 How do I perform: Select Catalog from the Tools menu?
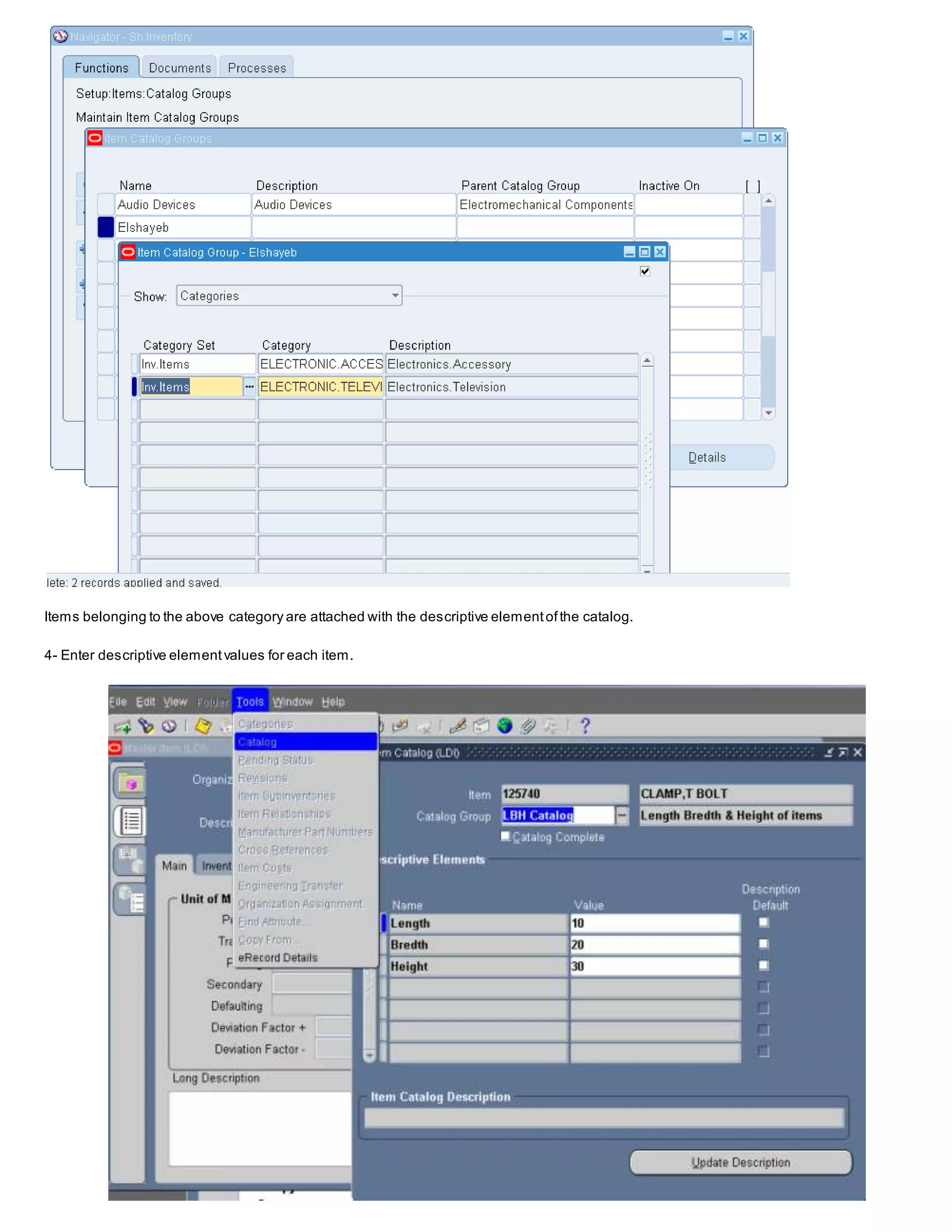tap(304, 742)
